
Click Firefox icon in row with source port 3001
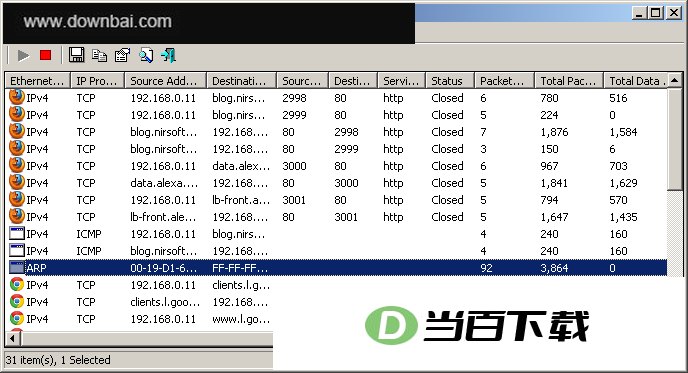[x=17, y=200]
